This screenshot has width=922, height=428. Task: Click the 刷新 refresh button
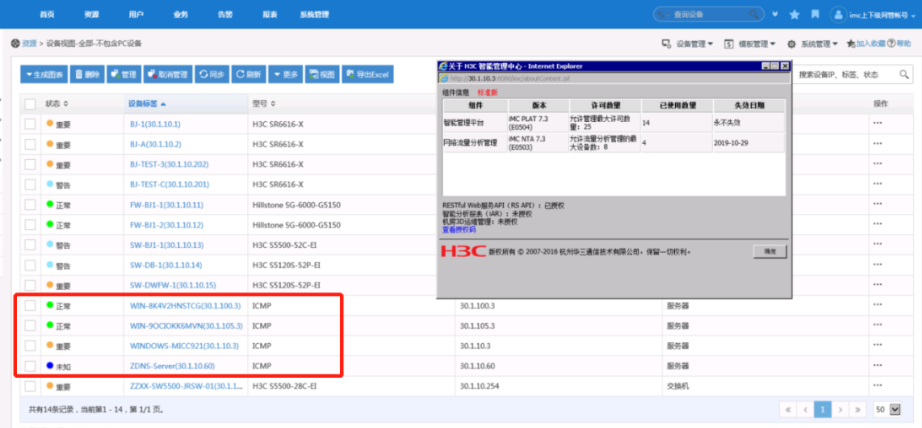[x=248, y=75]
